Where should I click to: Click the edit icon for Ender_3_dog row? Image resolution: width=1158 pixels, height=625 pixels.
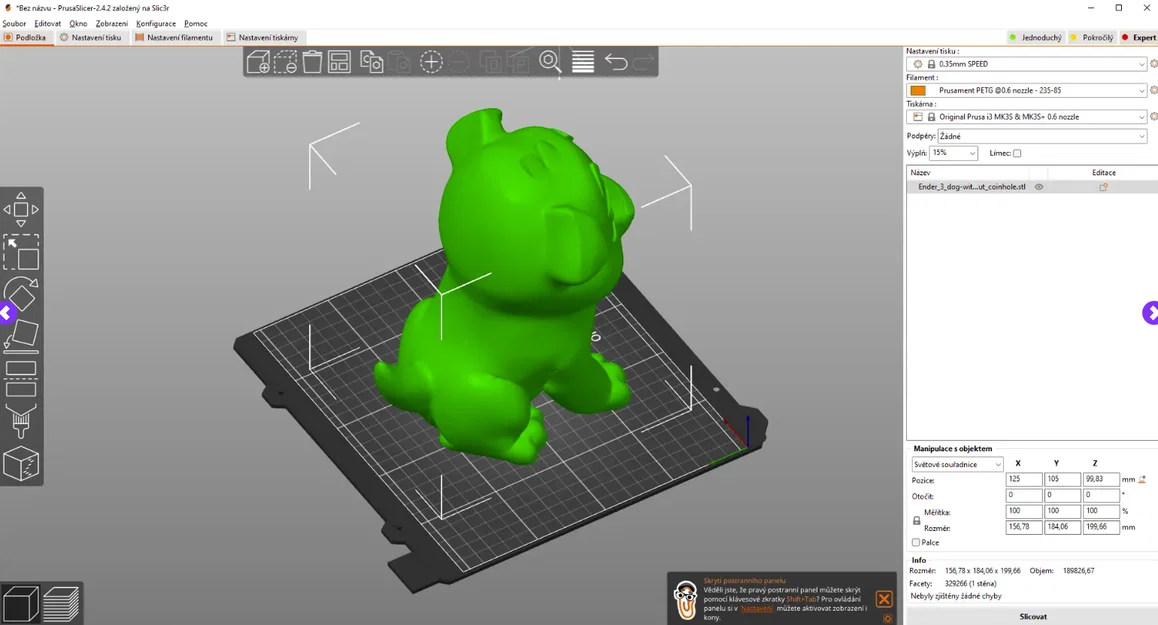pos(1103,187)
